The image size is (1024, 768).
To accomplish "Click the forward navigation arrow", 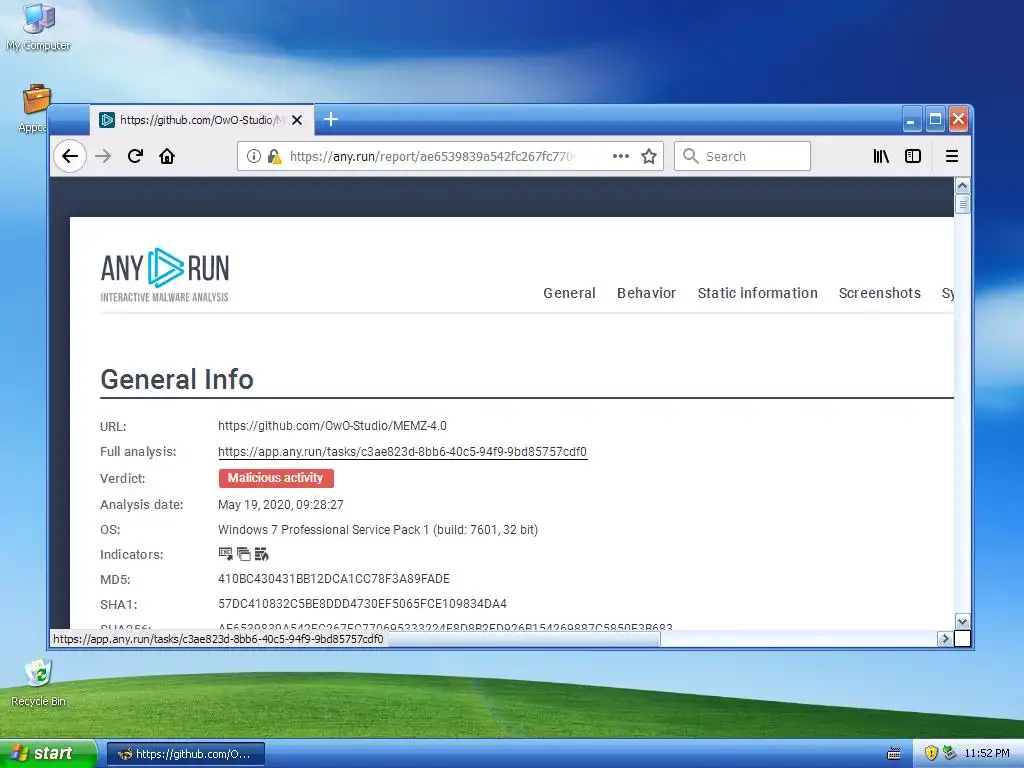I will coord(103,156).
